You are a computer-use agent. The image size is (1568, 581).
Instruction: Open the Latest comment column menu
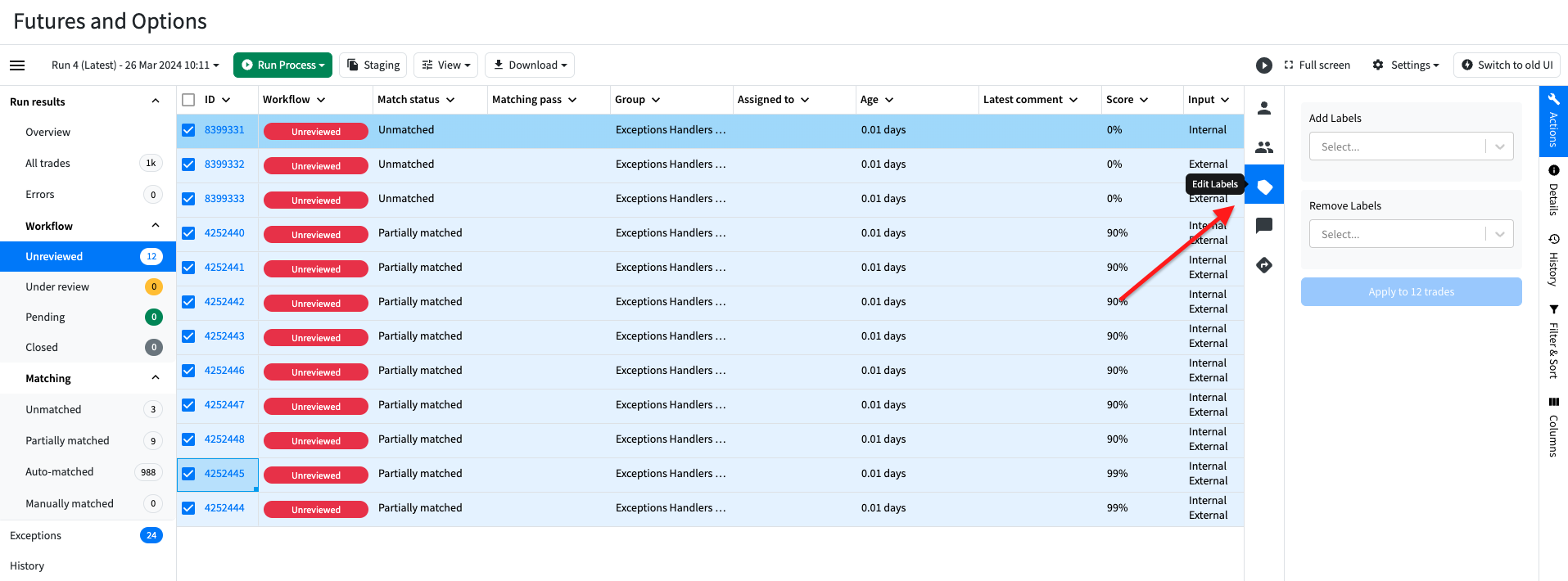[1073, 100]
